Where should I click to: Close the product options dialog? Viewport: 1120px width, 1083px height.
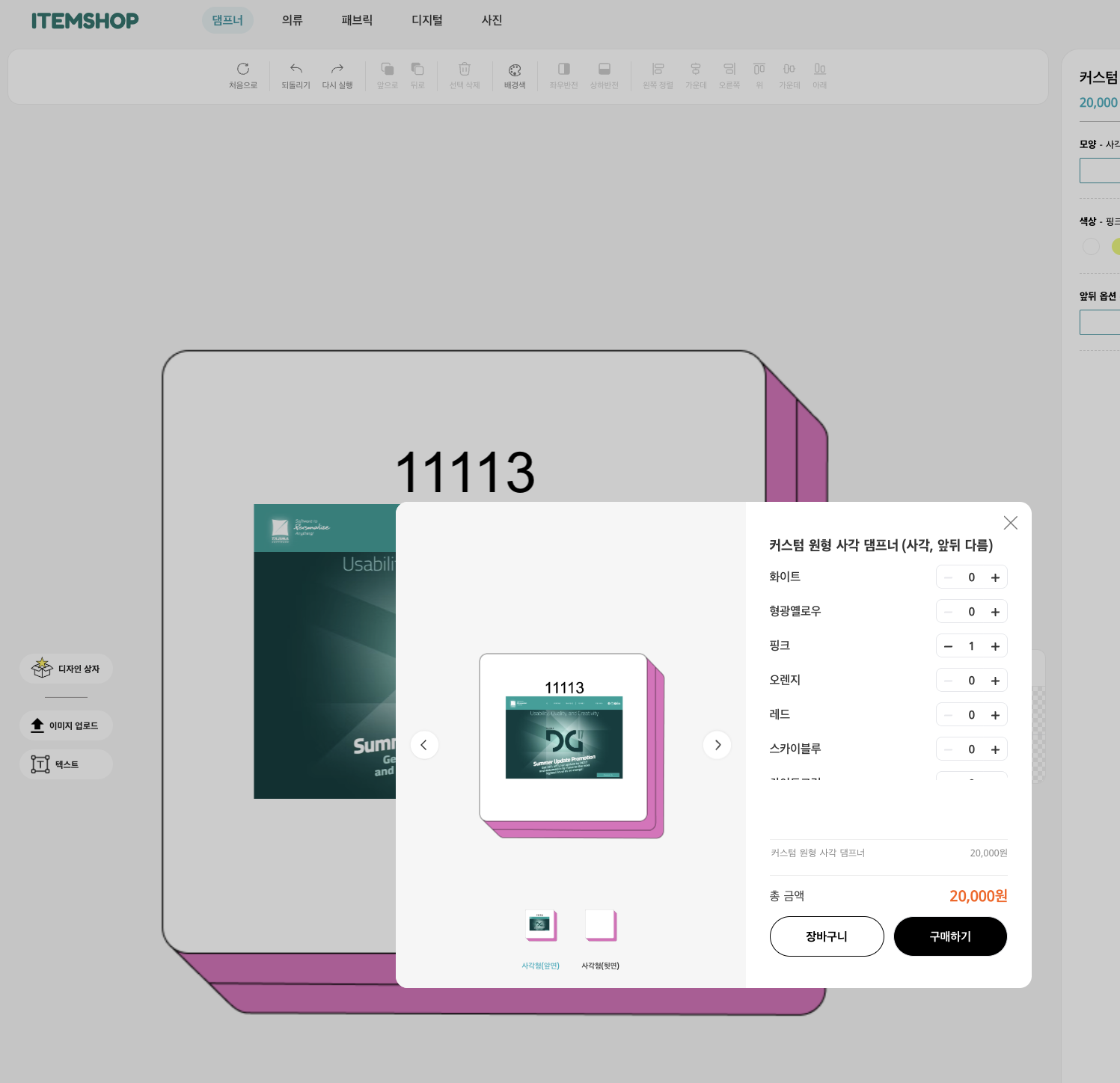click(x=1010, y=523)
